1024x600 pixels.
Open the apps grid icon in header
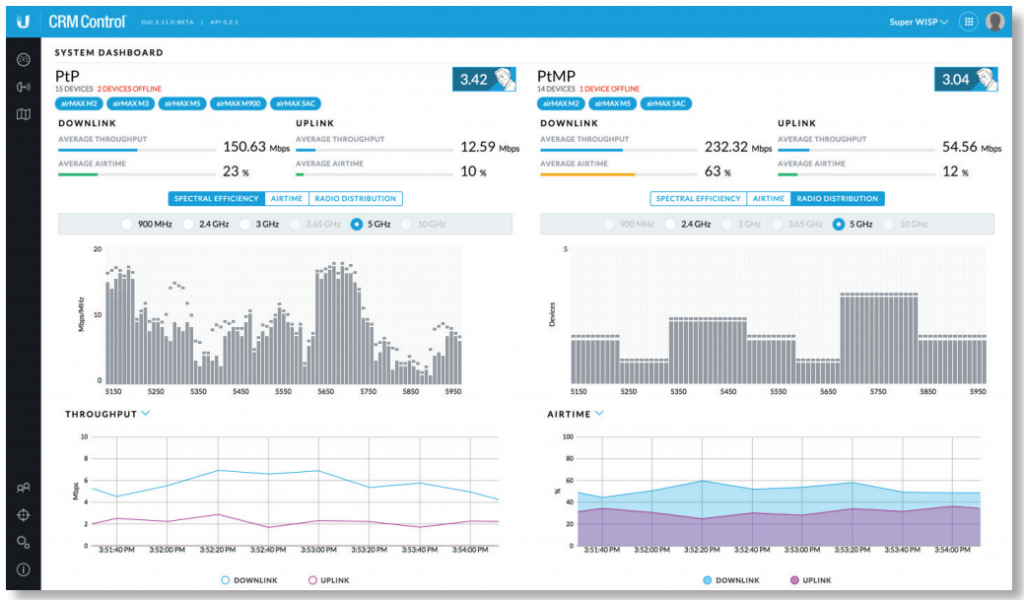[968, 22]
